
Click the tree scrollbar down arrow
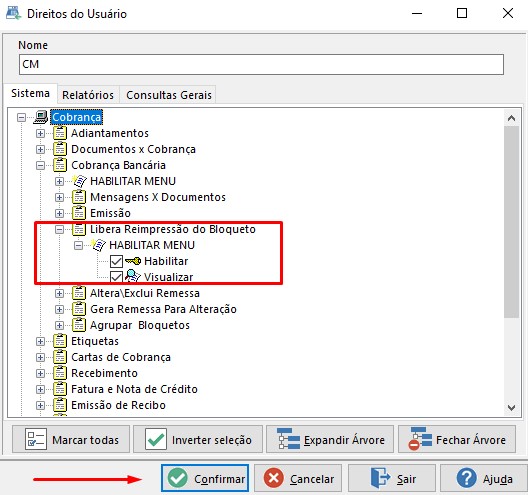(x=512, y=408)
